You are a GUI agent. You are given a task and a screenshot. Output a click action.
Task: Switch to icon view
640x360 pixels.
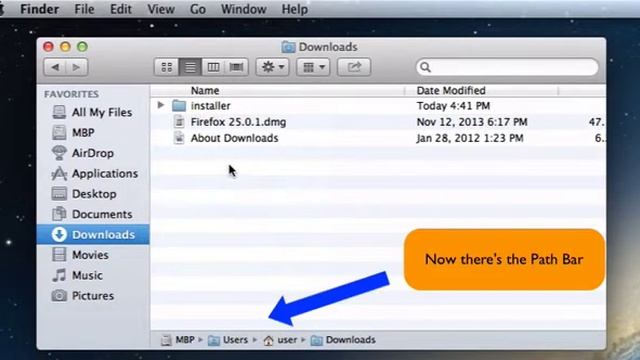click(167, 67)
